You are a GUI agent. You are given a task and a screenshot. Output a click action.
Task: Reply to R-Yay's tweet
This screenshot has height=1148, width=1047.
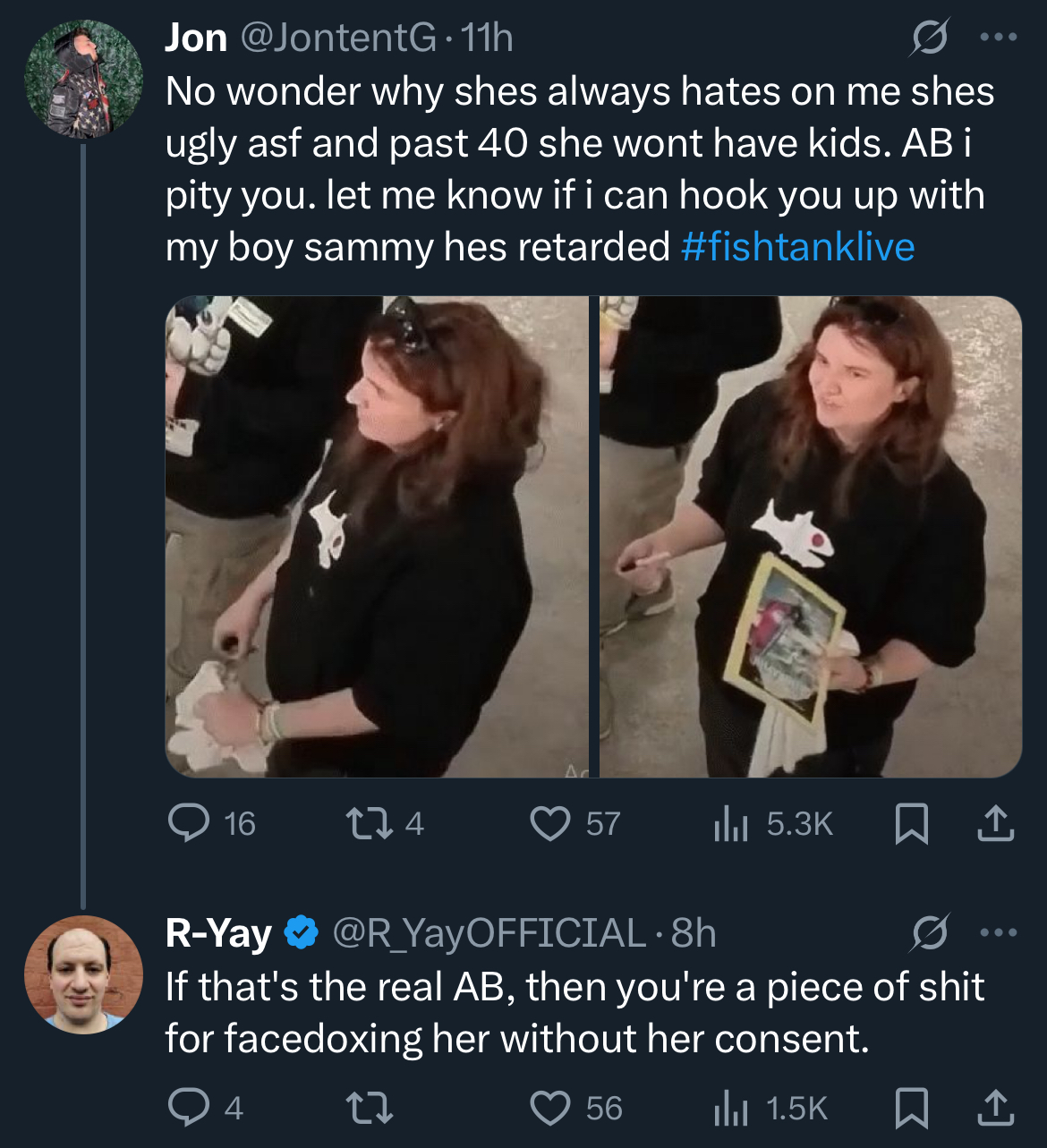point(189,1108)
